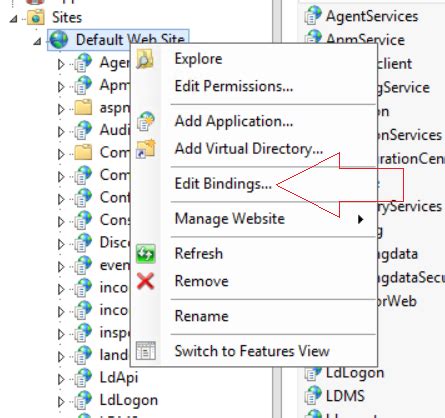Click the insp application icon in tree
Image resolution: width=445 pixels, height=418 pixels.
(x=83, y=332)
